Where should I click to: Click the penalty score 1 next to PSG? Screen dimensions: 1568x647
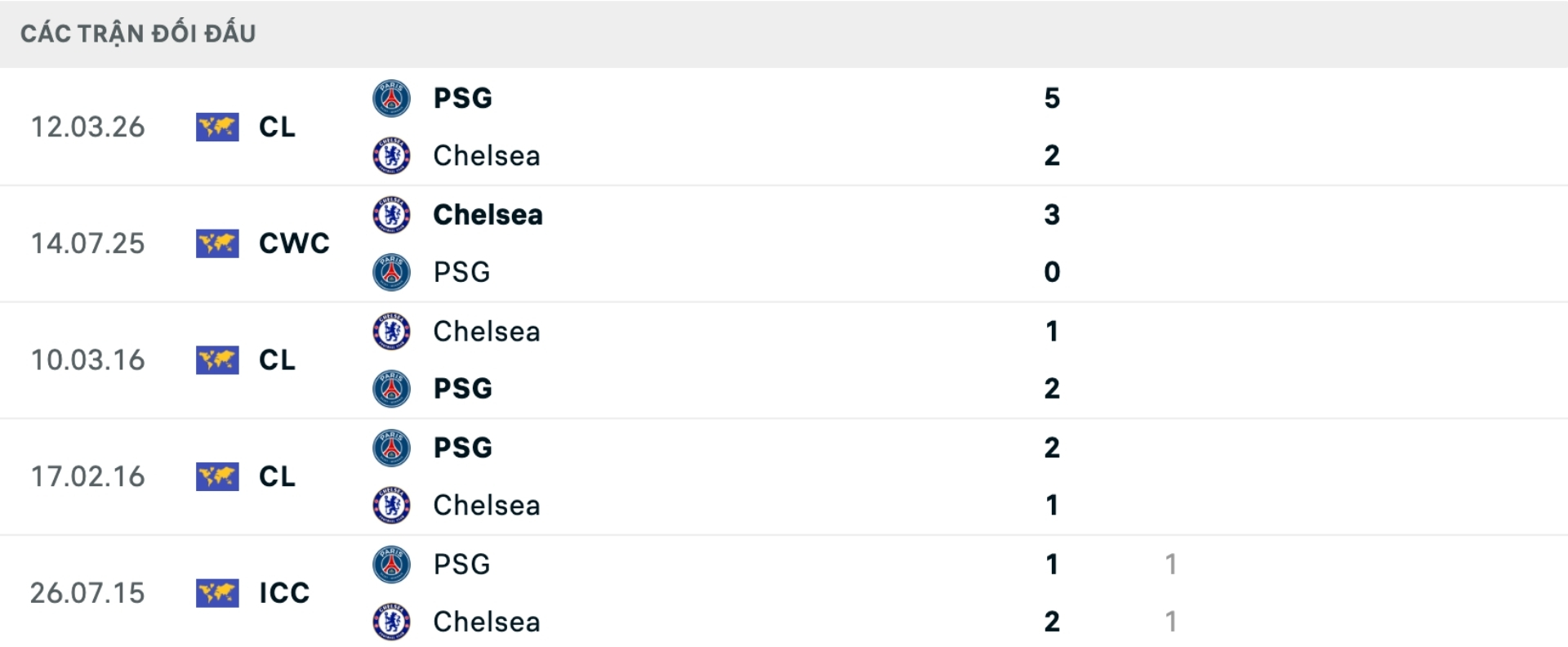tap(1171, 564)
